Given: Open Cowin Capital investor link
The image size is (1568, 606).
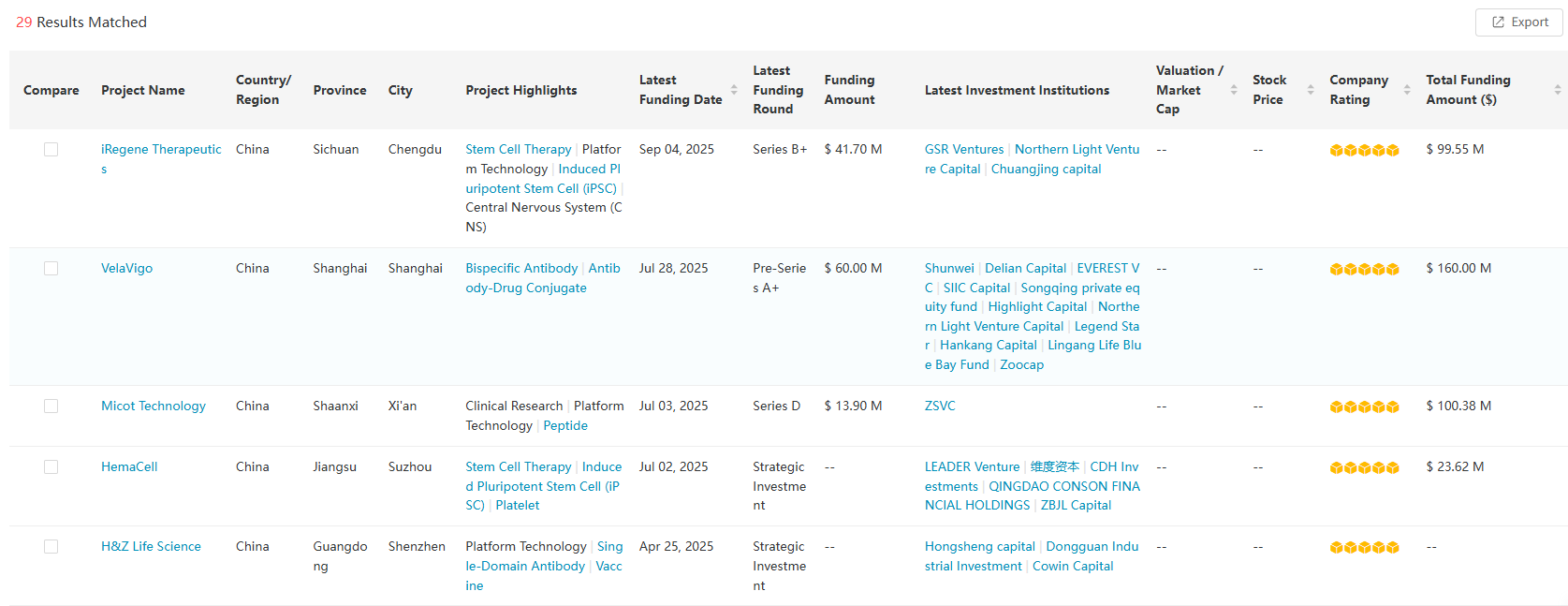Looking at the screenshot, I should click(x=1073, y=566).
